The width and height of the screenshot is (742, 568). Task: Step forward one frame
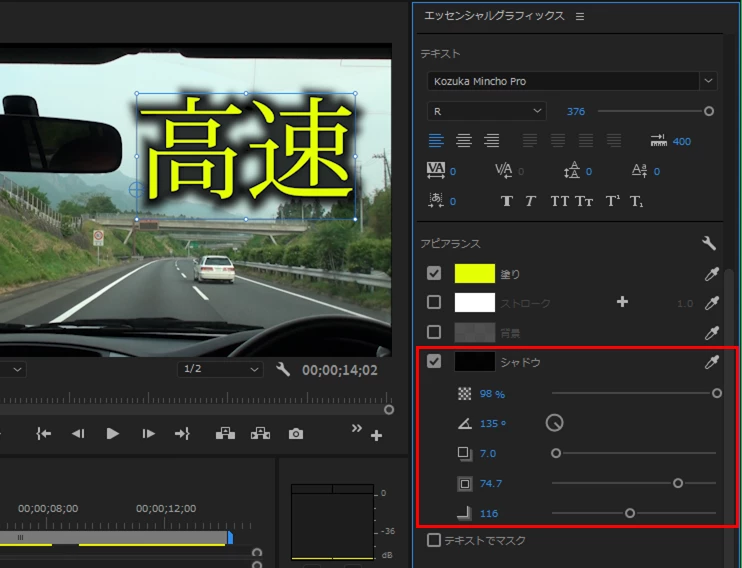pyautogui.click(x=148, y=434)
